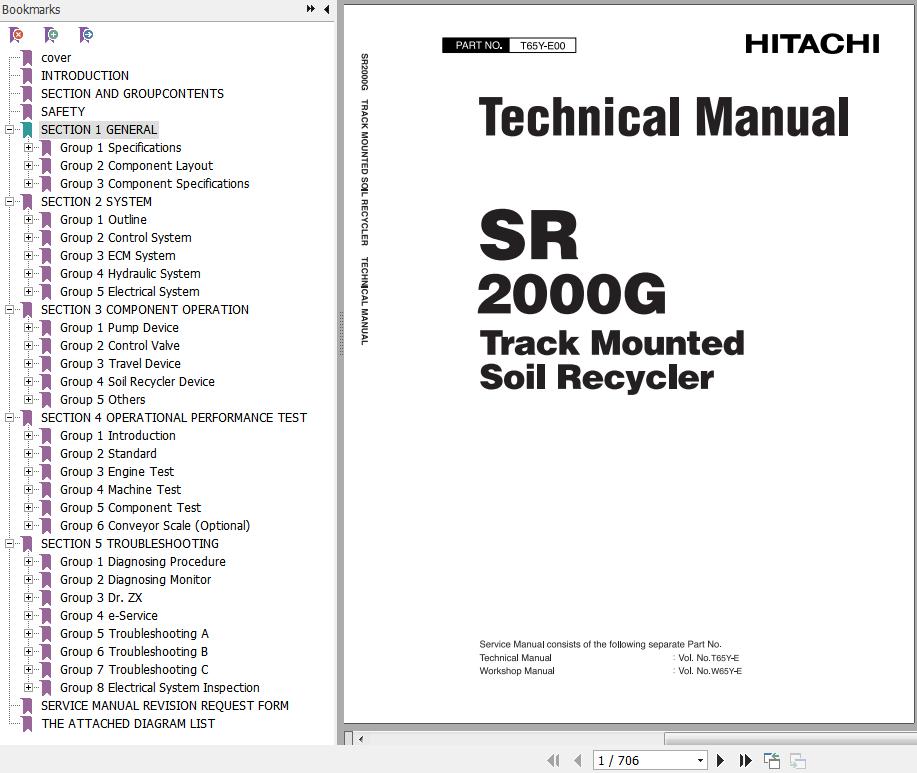Collapse SECTION 5 TROUBLESHOOTING tree node
Screen dimensions: 917x773
9,544
